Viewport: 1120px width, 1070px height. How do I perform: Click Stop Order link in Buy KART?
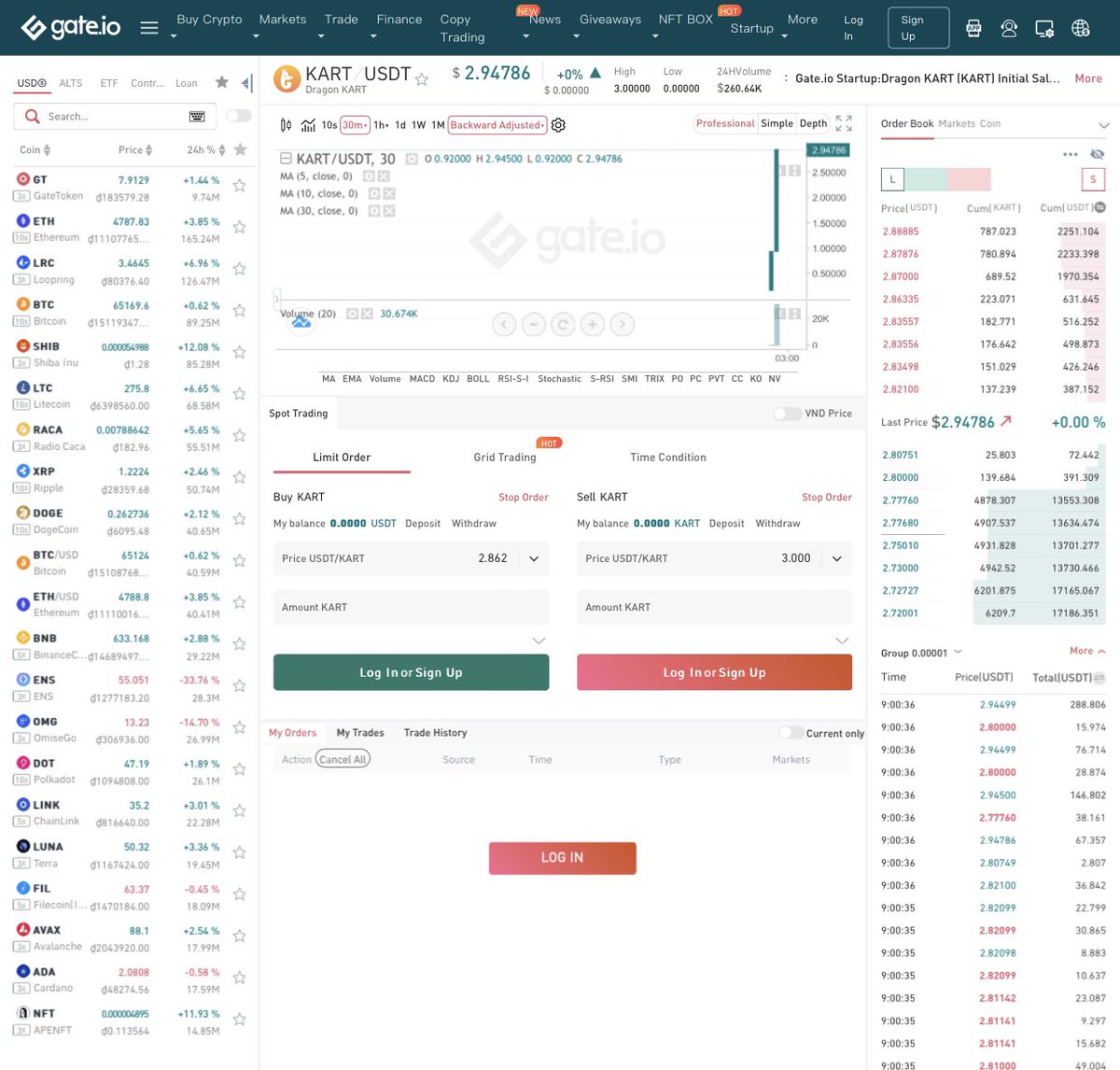[524, 498]
